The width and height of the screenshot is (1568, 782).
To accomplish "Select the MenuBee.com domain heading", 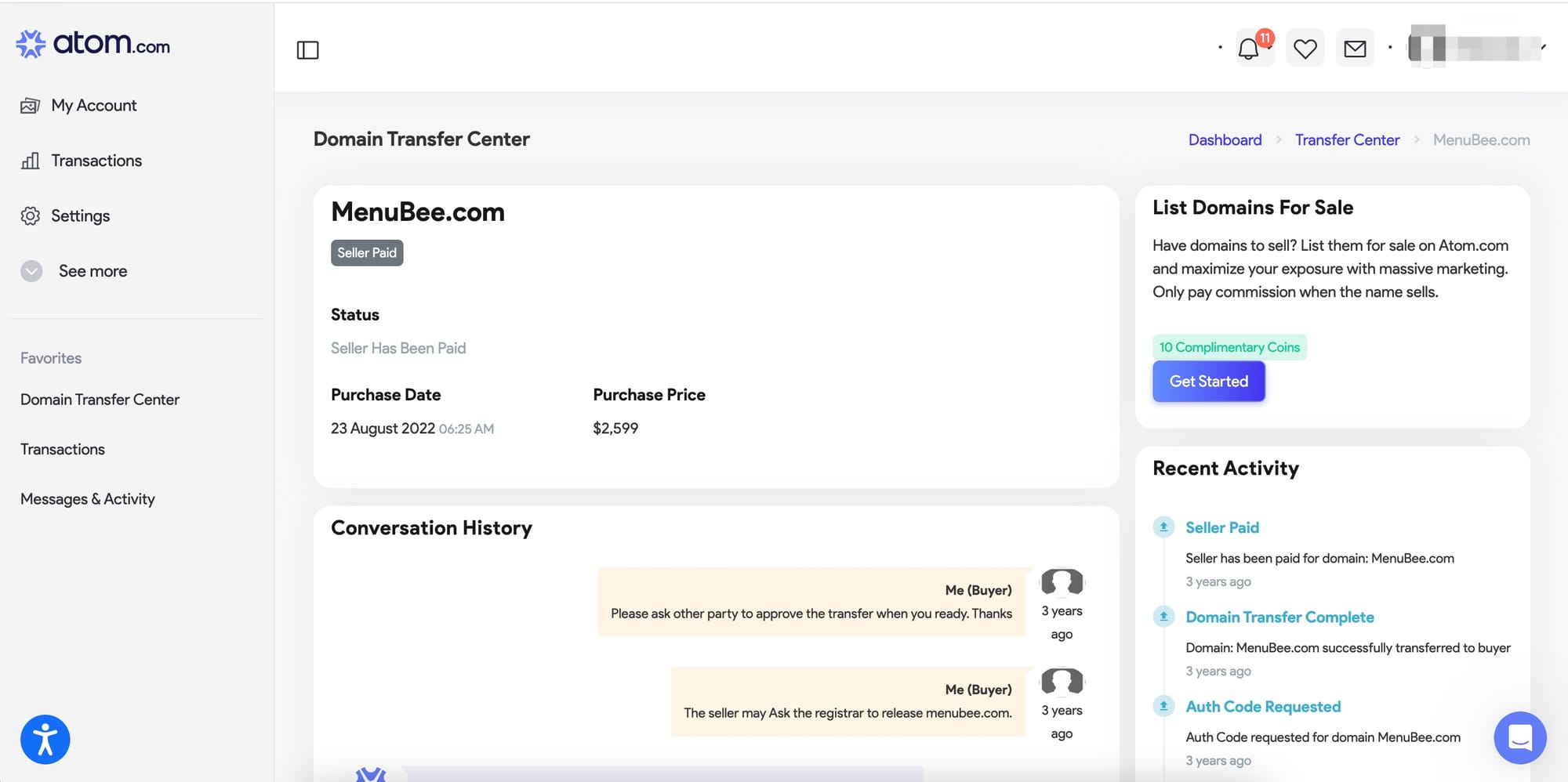I will point(418,212).
